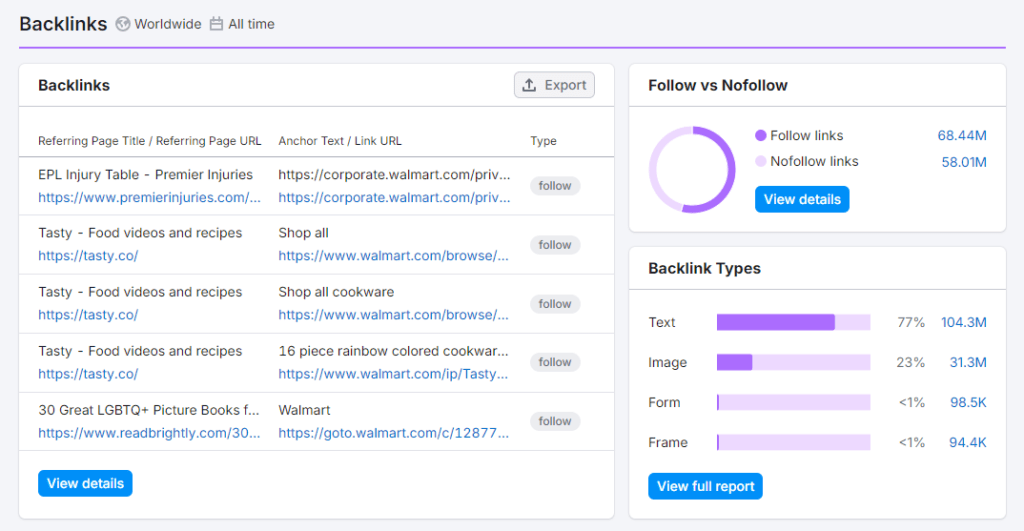Viewport: 1024px width, 531px height.
Task: Click the Form backlink type progress bar
Action: [x=793, y=402]
